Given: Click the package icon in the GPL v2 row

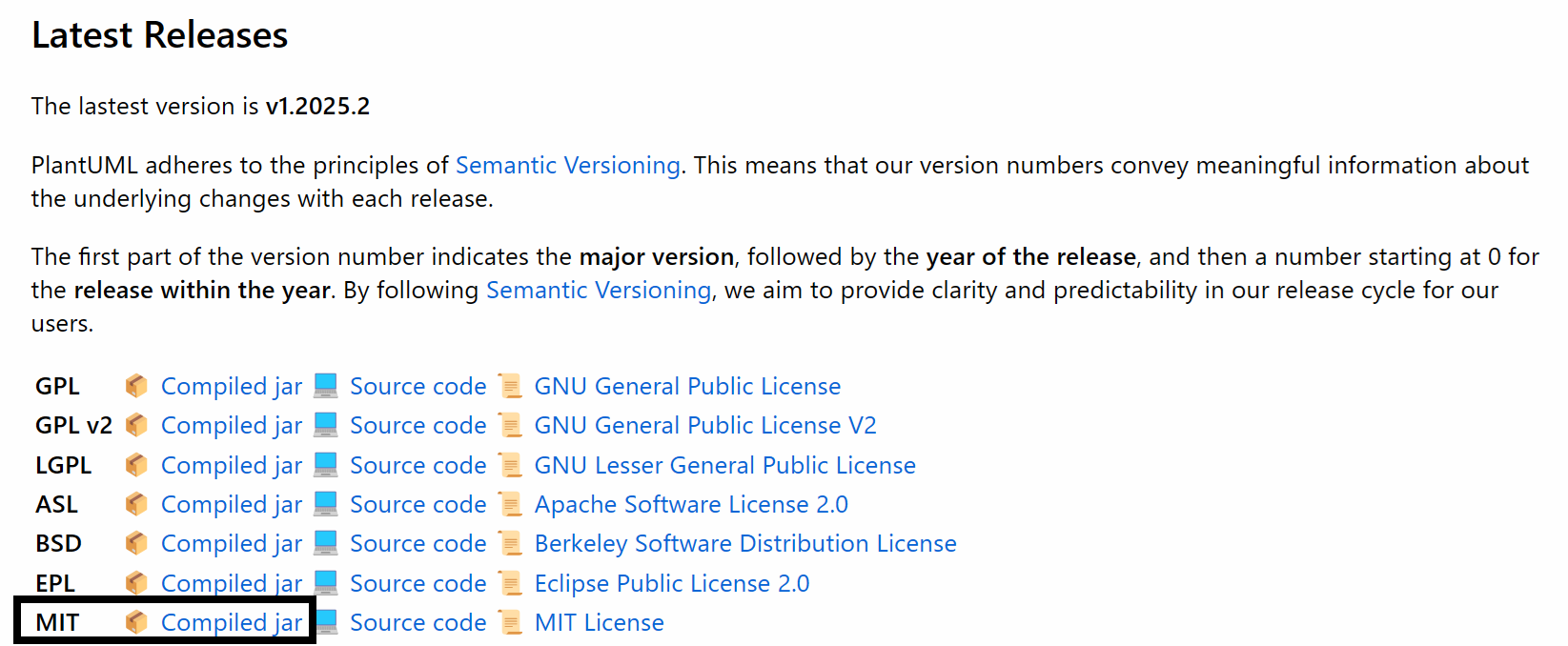Looking at the screenshot, I should 136,425.
